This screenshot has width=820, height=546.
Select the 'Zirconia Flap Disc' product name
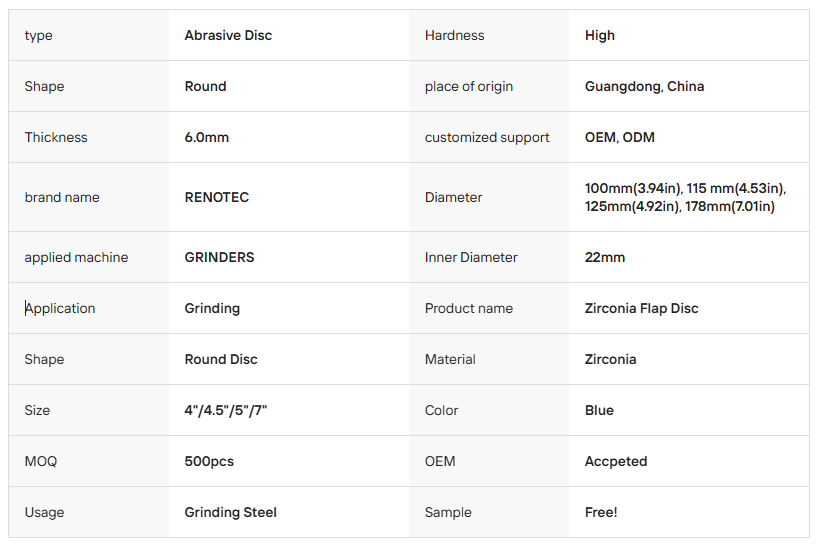pos(641,309)
